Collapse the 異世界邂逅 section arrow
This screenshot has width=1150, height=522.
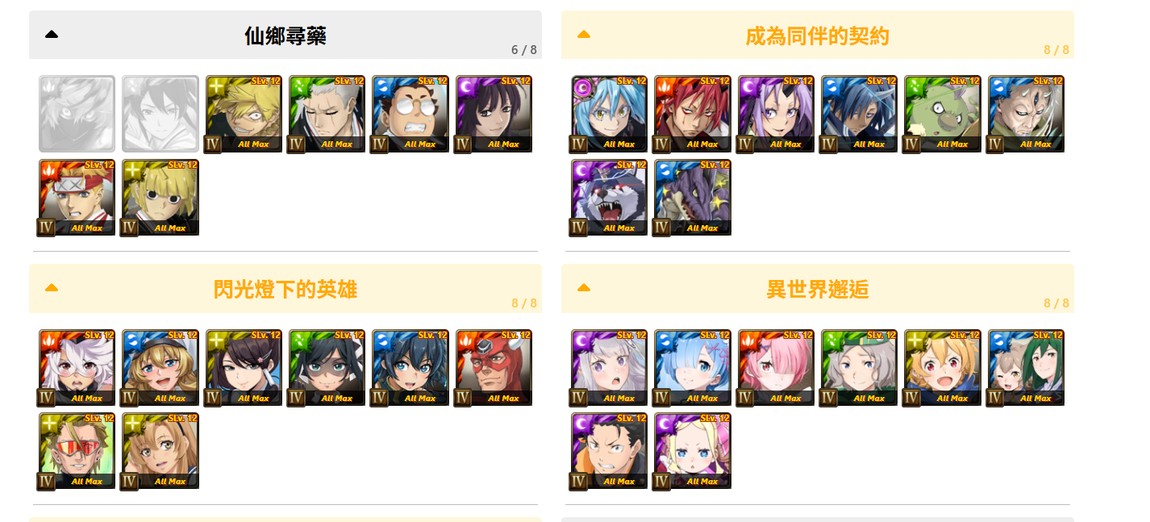(584, 288)
